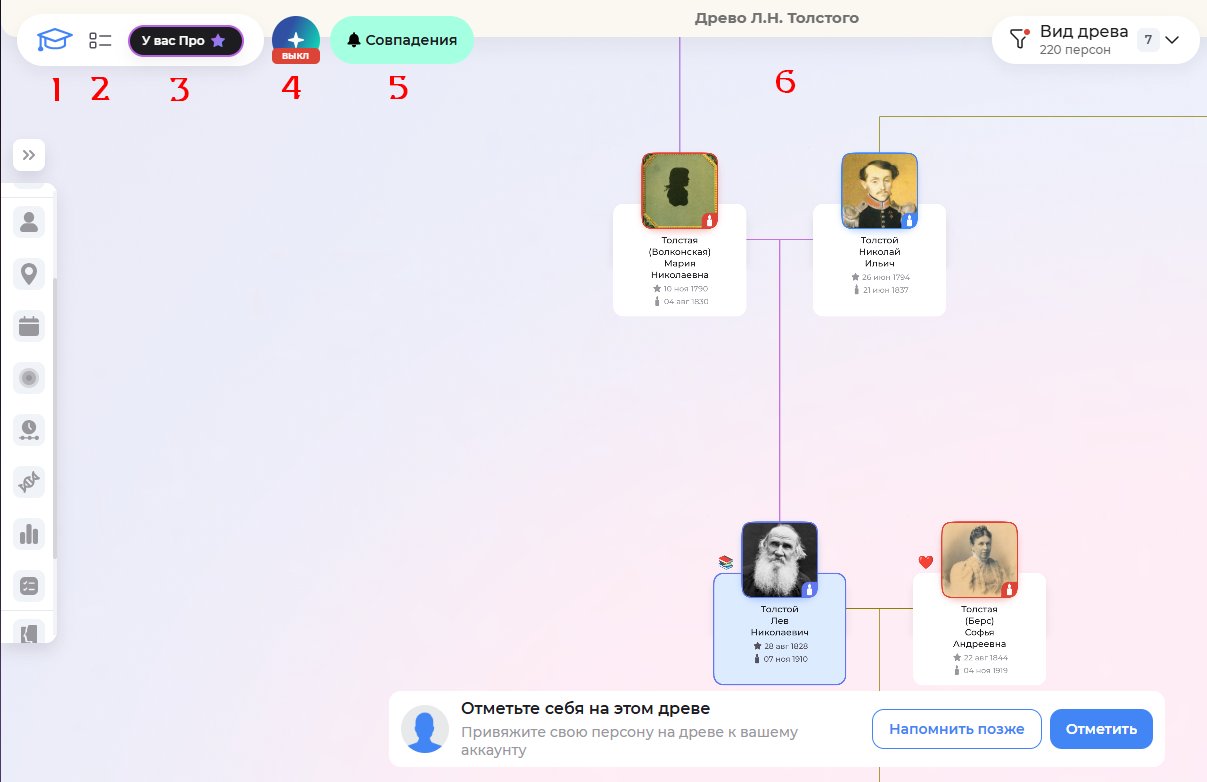Click the 'У вас Про' badge
This screenshot has width=1207, height=782.
click(185, 41)
